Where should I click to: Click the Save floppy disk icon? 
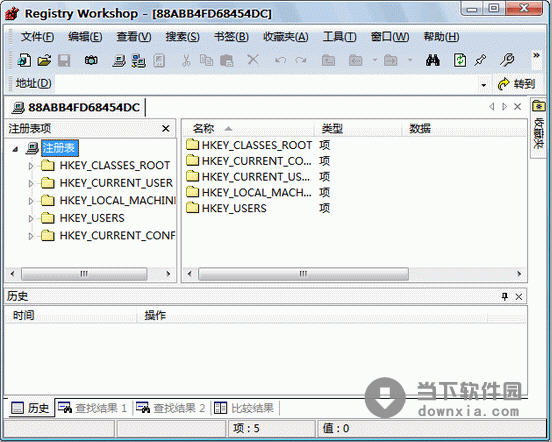point(64,61)
